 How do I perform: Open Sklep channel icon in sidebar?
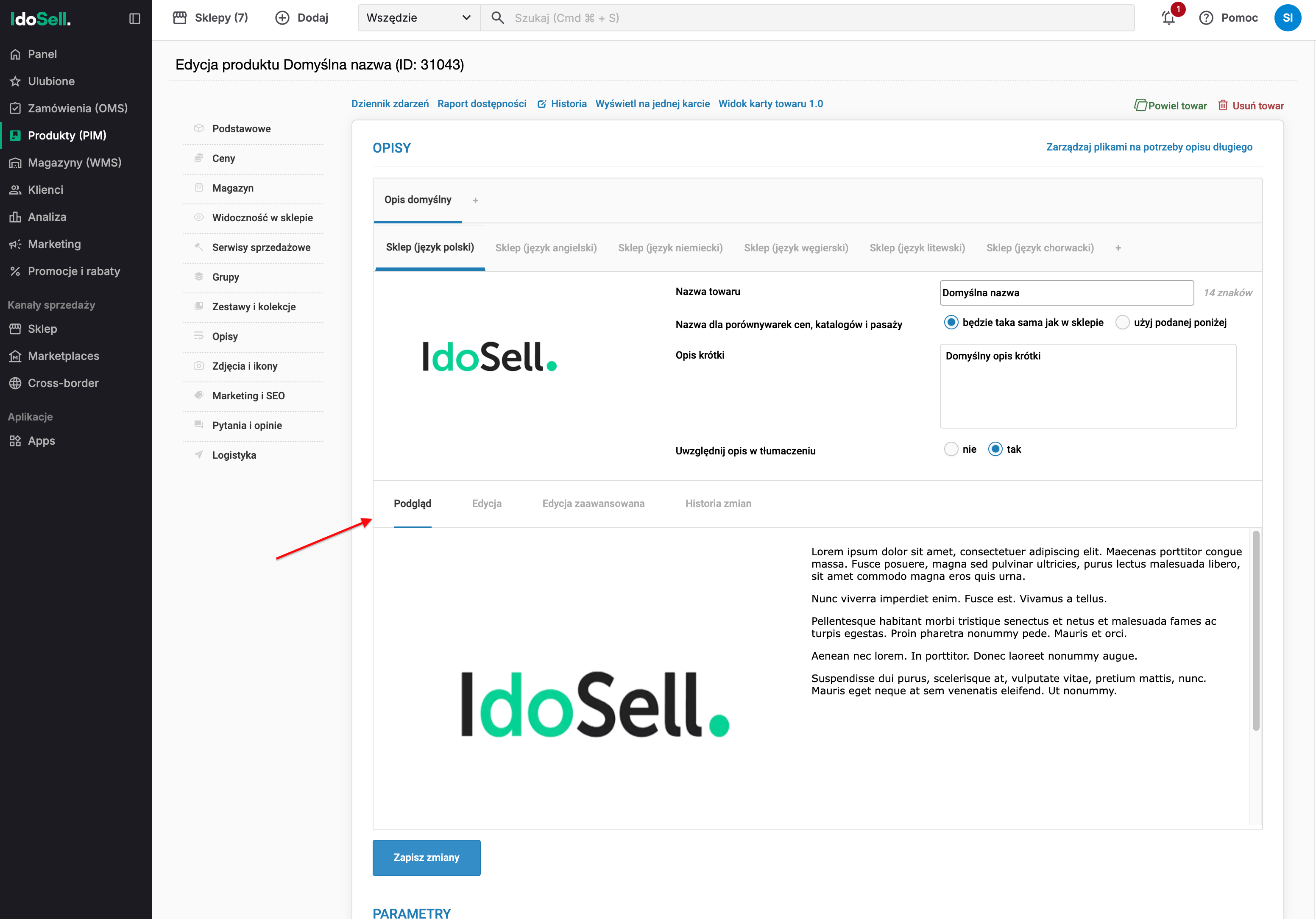(x=16, y=329)
